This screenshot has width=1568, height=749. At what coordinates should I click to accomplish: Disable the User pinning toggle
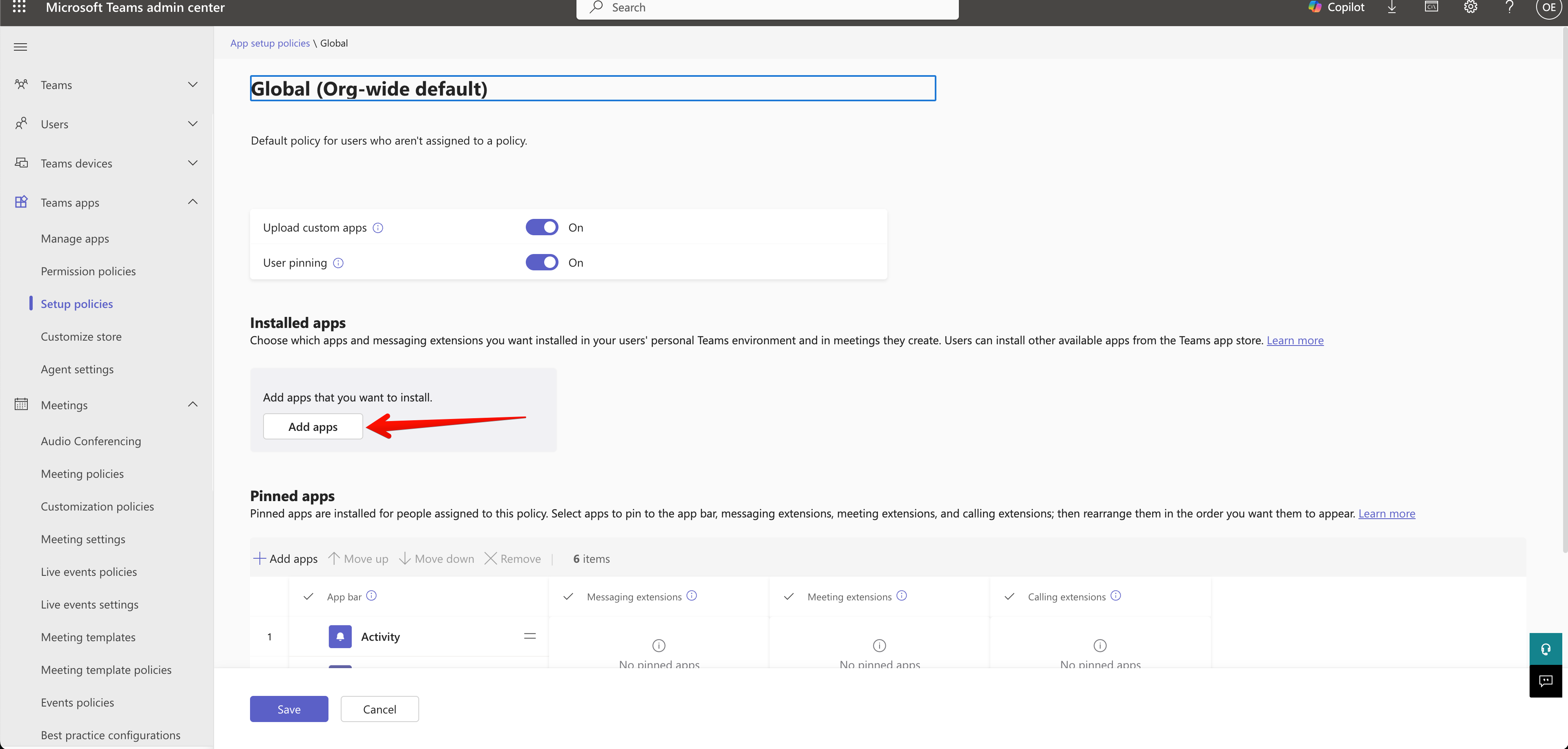(x=542, y=263)
